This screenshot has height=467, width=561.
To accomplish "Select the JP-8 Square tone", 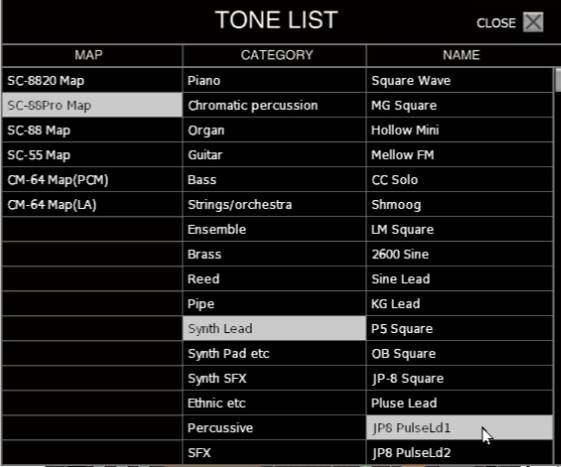I will pos(459,378).
